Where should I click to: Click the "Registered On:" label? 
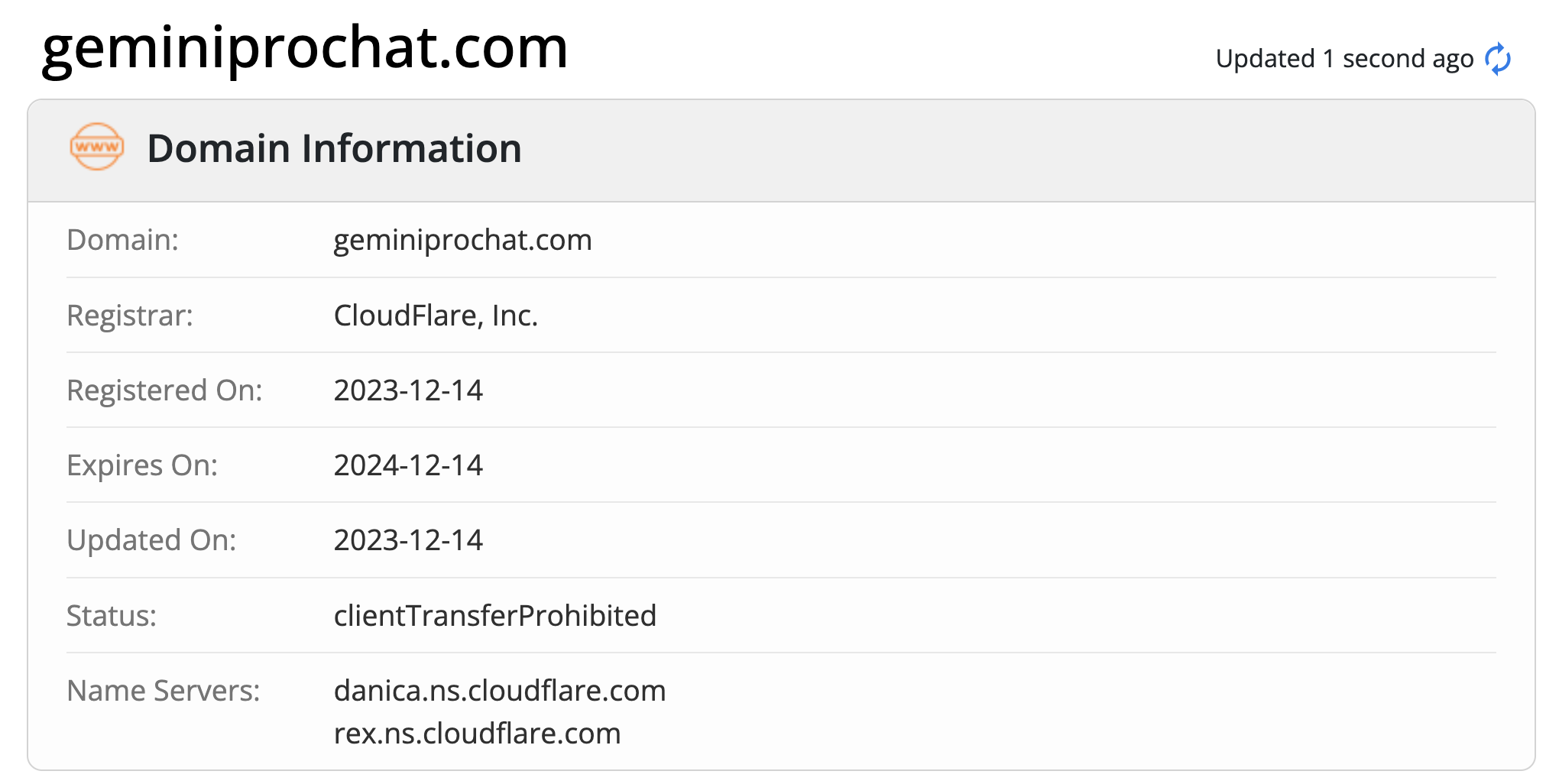[x=164, y=390]
